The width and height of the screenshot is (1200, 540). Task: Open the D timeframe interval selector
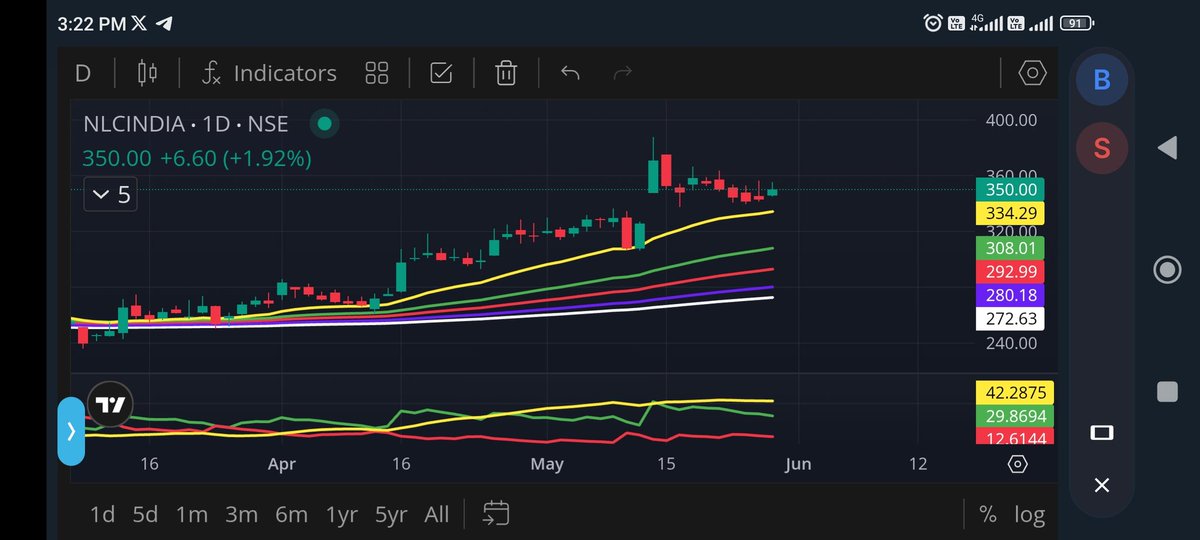coord(83,73)
